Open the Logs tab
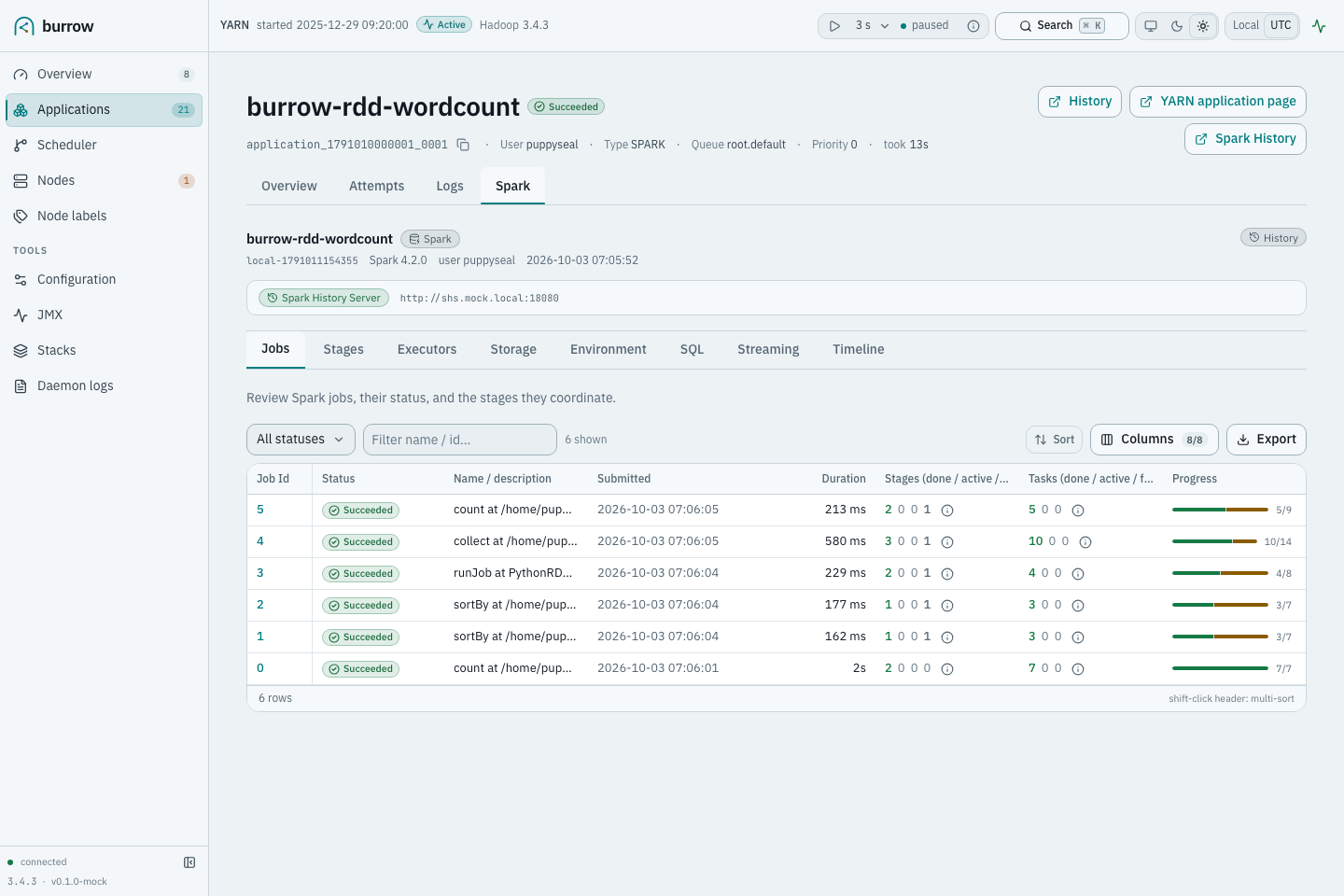Image resolution: width=1344 pixels, height=896 pixels. coord(450,186)
